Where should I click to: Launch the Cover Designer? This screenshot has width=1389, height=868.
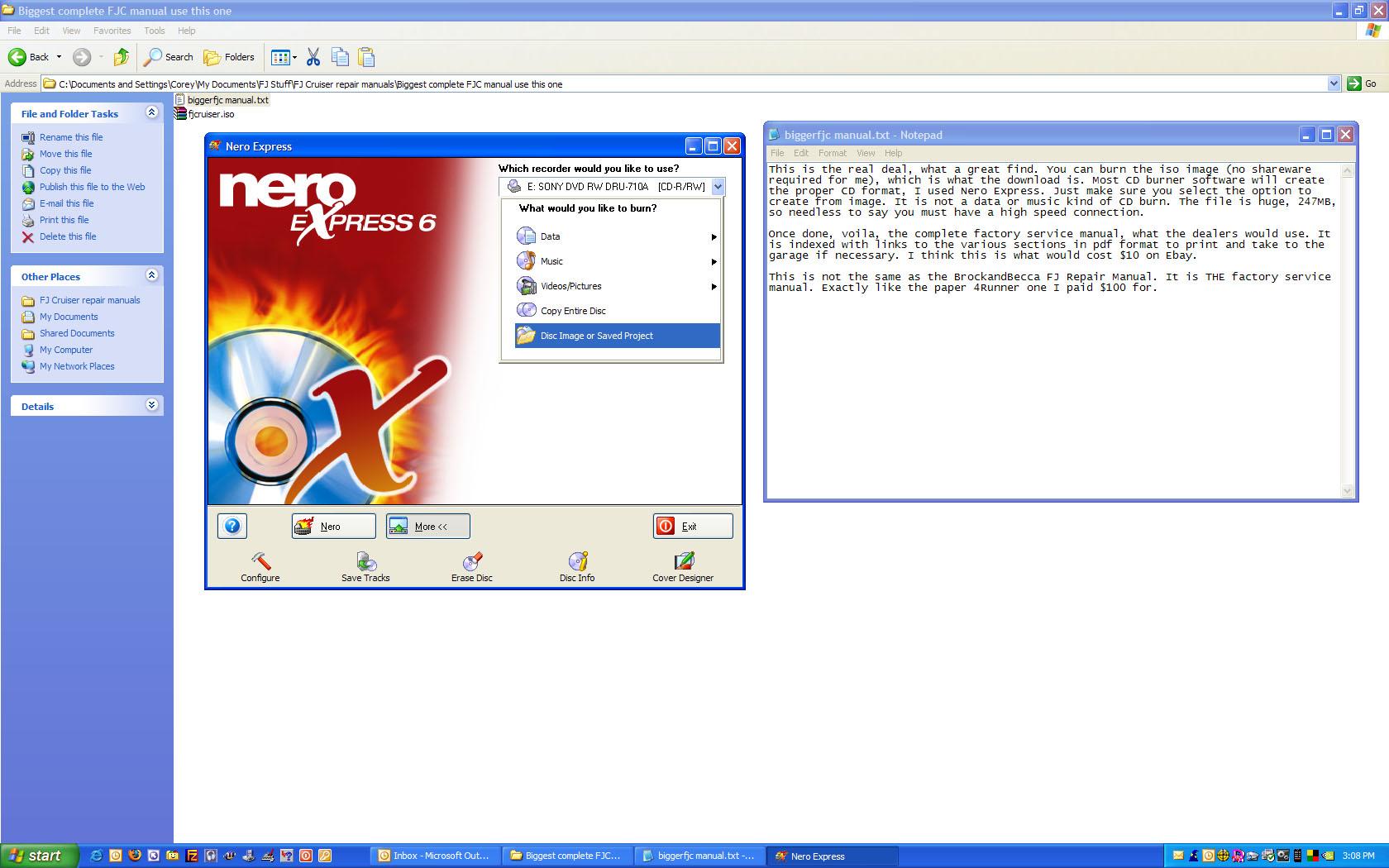pos(683,567)
